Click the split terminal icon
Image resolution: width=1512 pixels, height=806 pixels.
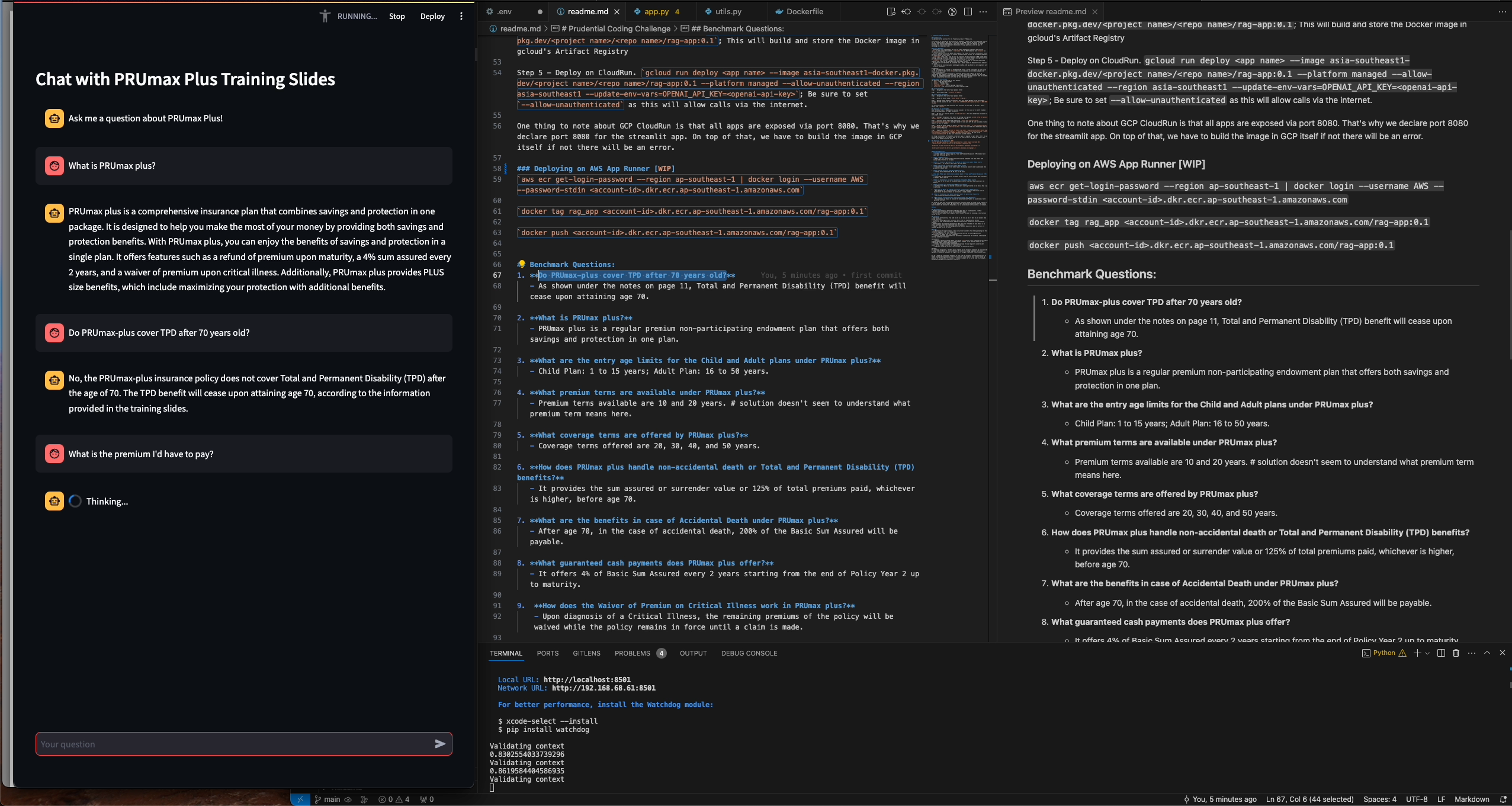pos(1441,653)
